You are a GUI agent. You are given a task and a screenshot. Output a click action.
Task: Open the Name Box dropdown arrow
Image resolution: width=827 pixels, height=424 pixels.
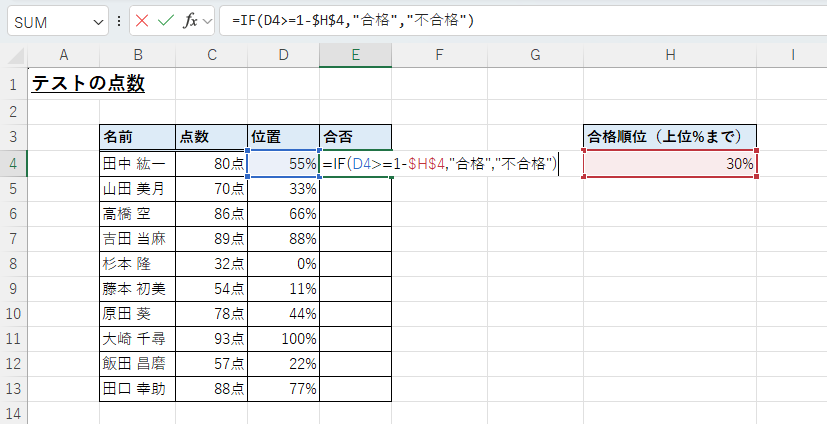[x=97, y=21]
